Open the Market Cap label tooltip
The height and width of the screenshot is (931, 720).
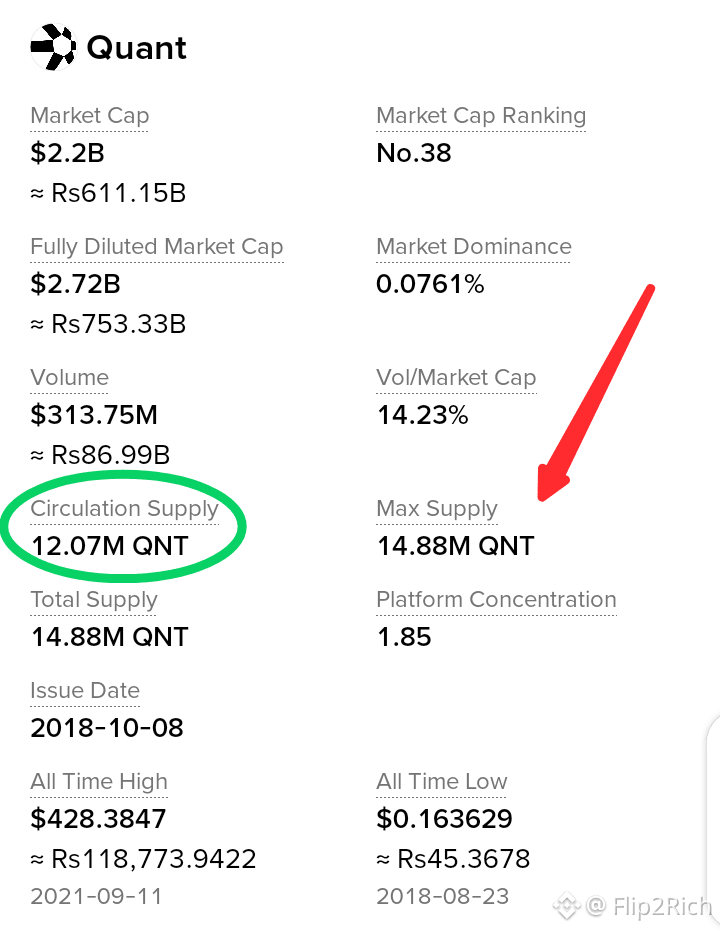(90, 116)
